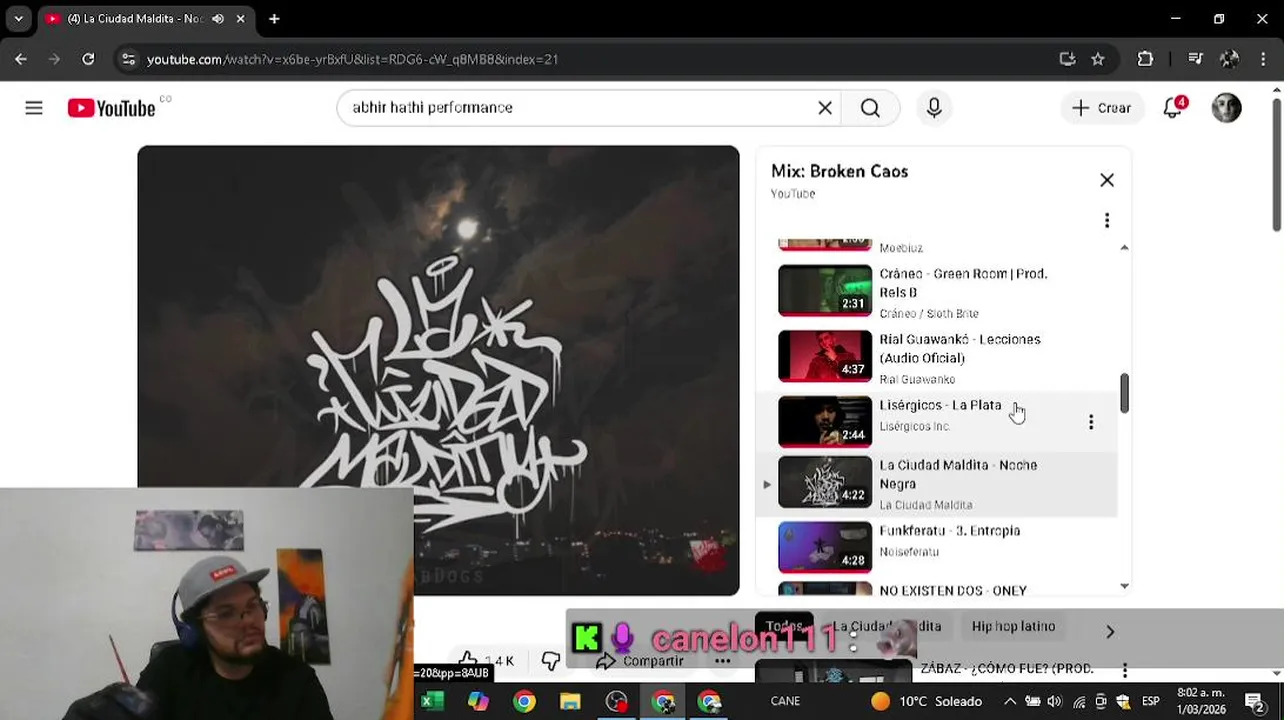Select the Hip hop latino chip

tap(1013, 626)
